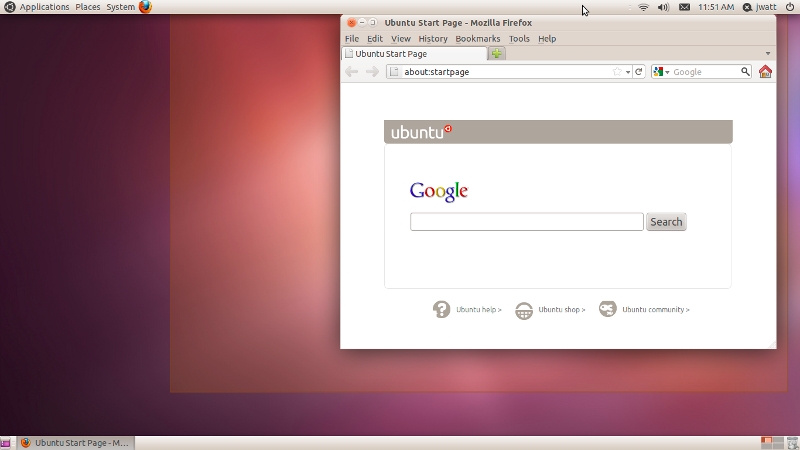This screenshot has width=800, height=450.
Task: Expand the address bar history dropdown arrow
Action: tap(628, 72)
